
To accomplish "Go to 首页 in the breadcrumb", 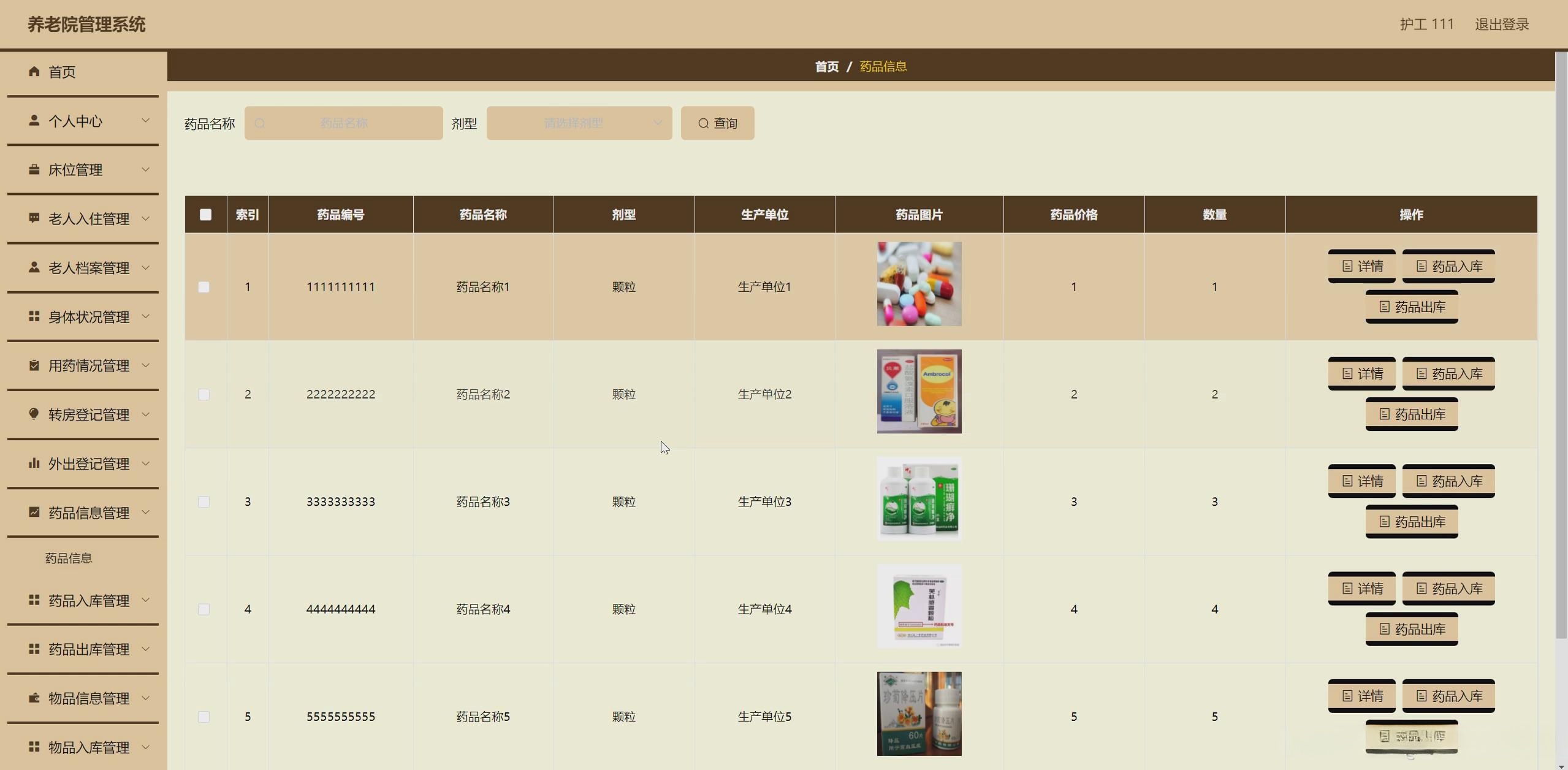I will [x=826, y=66].
